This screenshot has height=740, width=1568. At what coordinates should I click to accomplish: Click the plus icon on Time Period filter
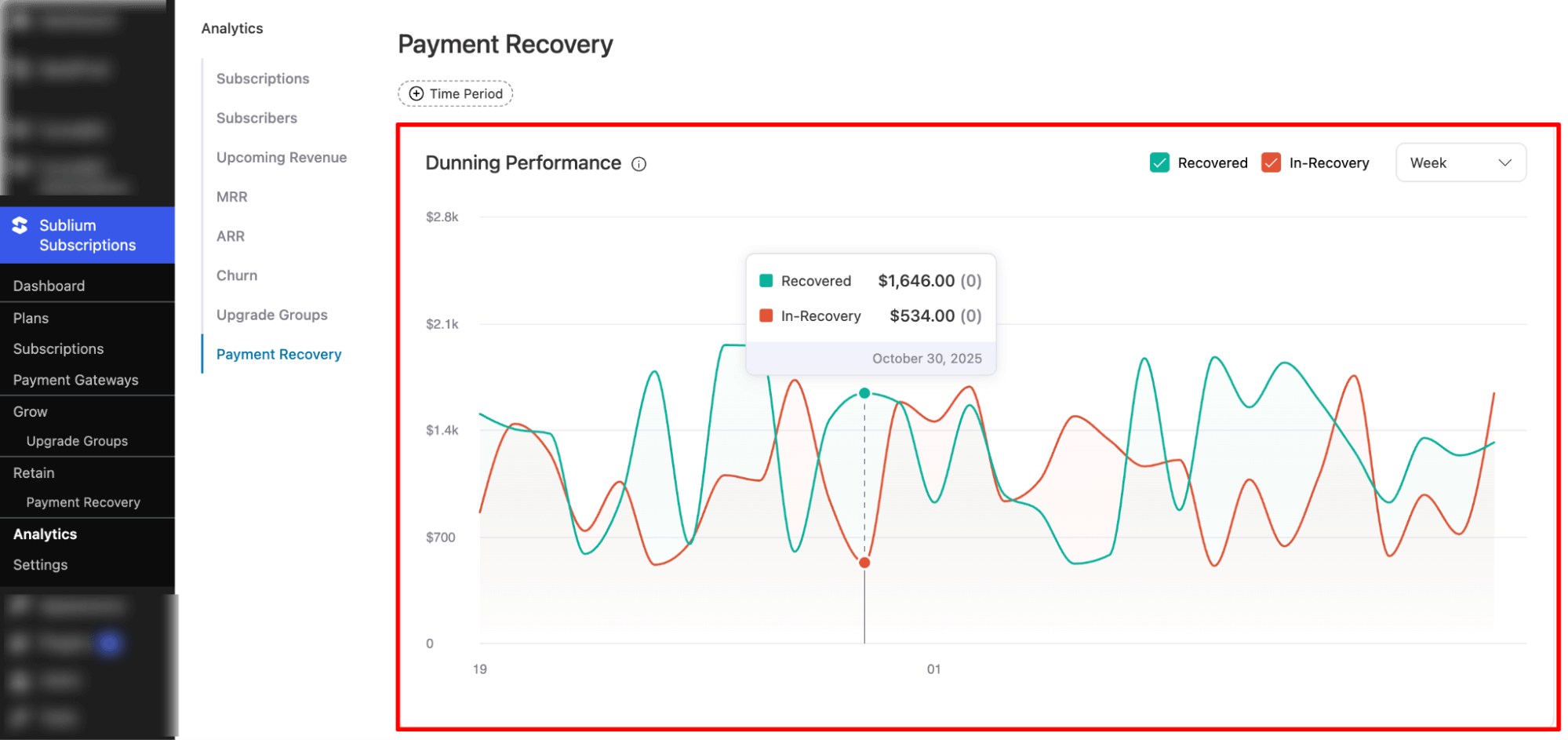pos(415,93)
